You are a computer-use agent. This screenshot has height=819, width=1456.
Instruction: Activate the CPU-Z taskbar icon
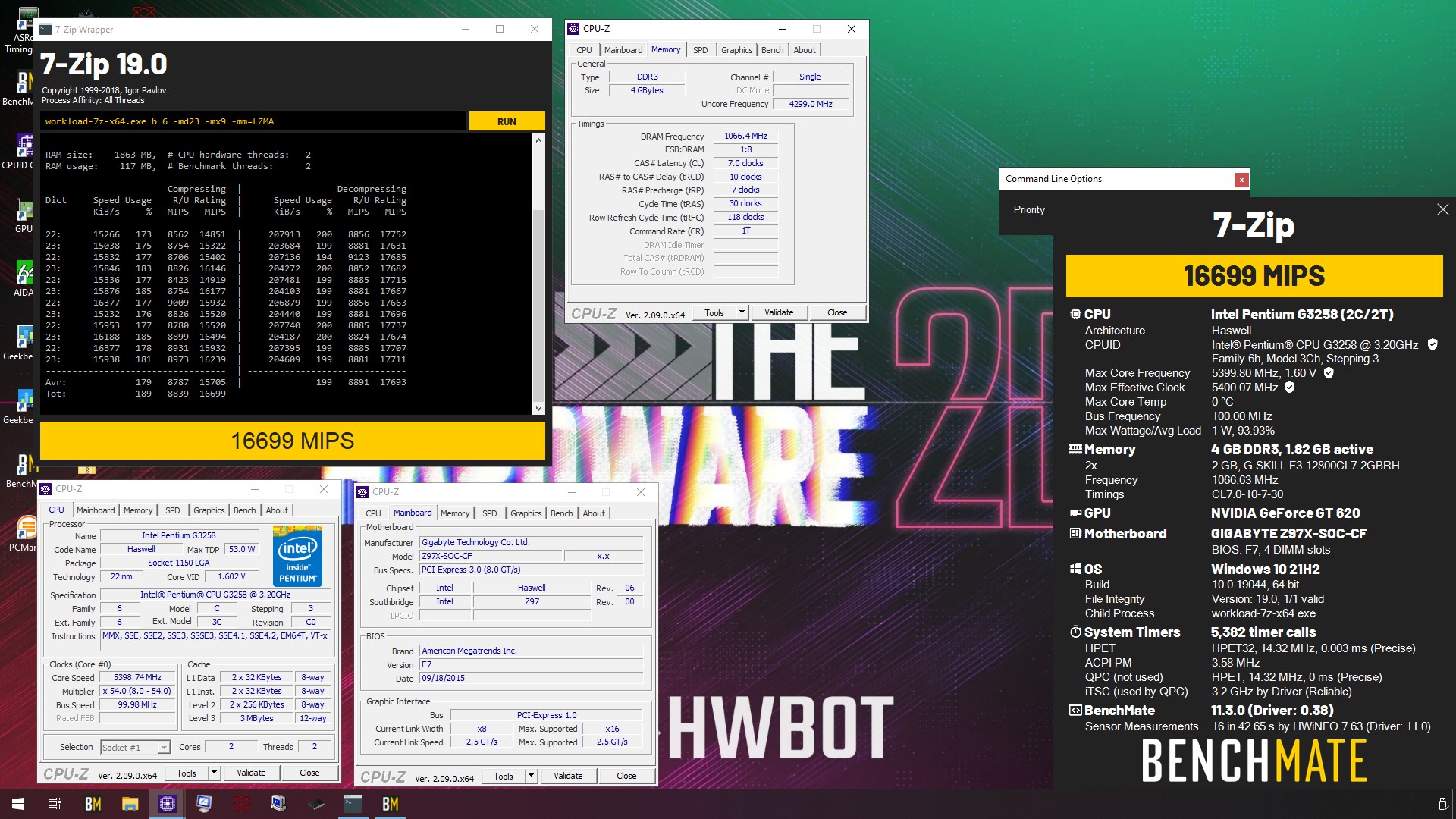167,804
